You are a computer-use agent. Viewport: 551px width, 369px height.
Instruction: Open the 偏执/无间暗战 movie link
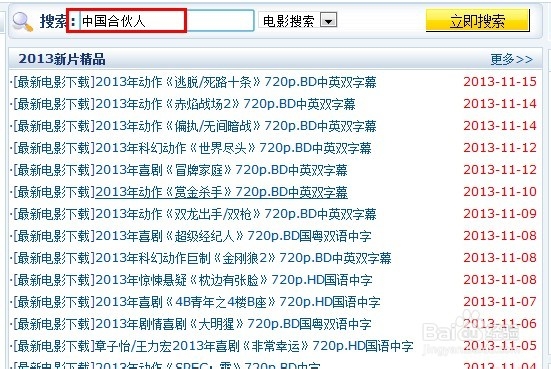click(236, 126)
